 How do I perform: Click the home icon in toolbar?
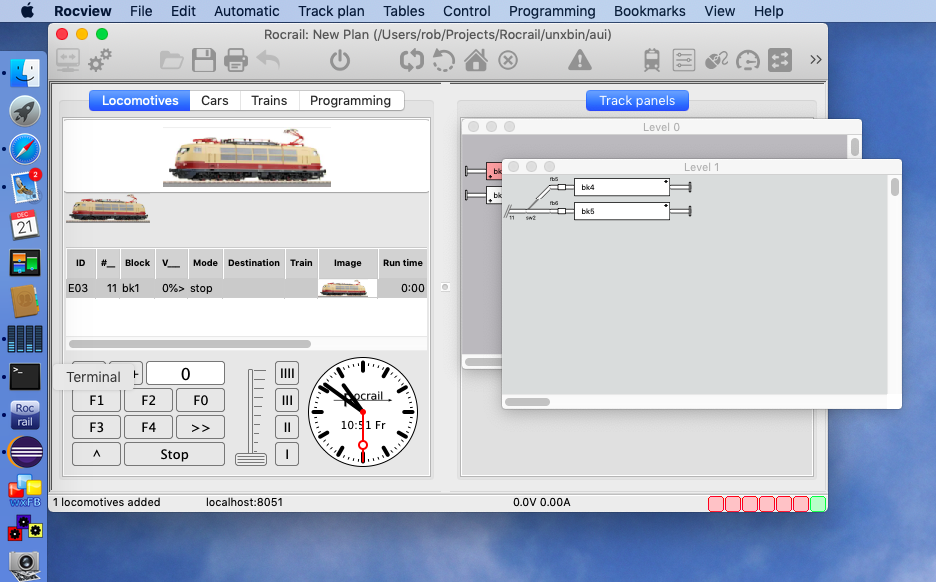[476, 61]
